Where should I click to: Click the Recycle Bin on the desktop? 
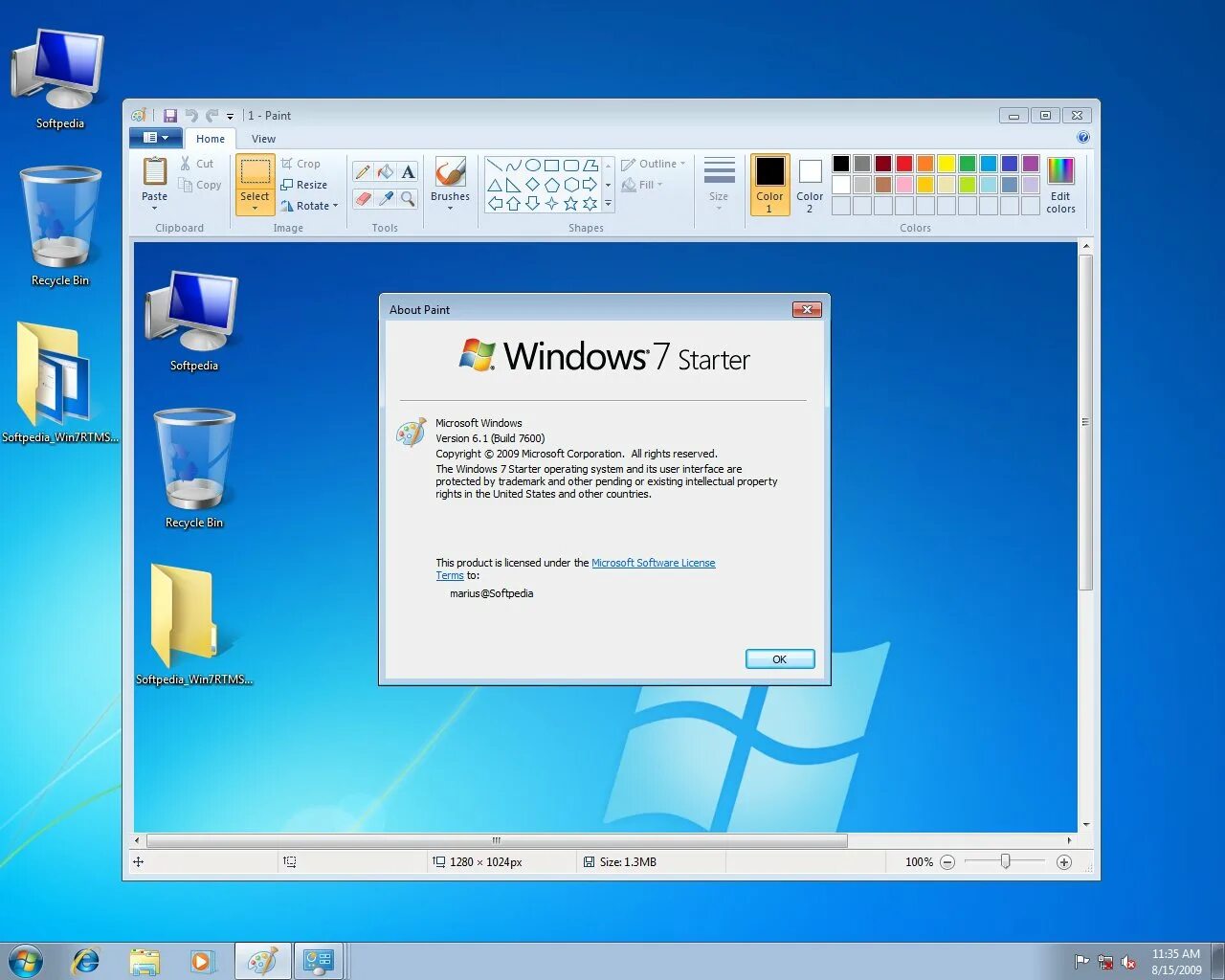pos(60,226)
